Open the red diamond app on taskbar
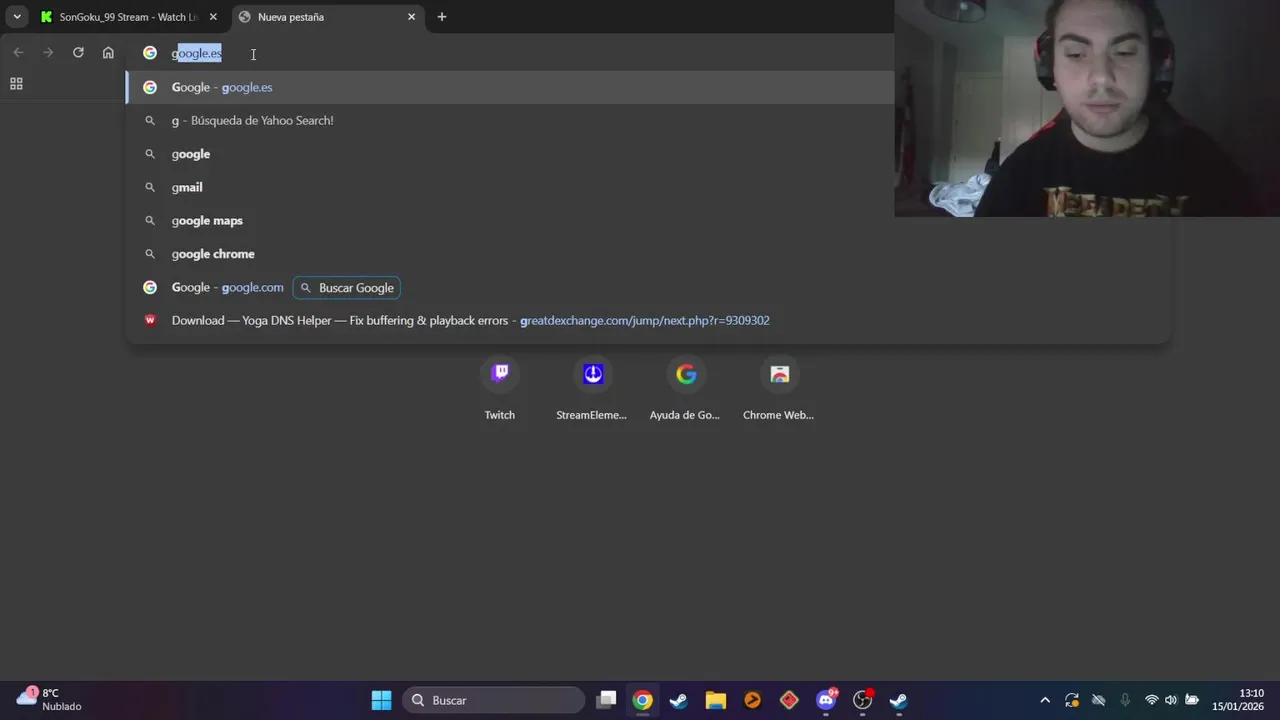Viewport: 1280px width, 720px height. pyautogui.click(x=789, y=700)
